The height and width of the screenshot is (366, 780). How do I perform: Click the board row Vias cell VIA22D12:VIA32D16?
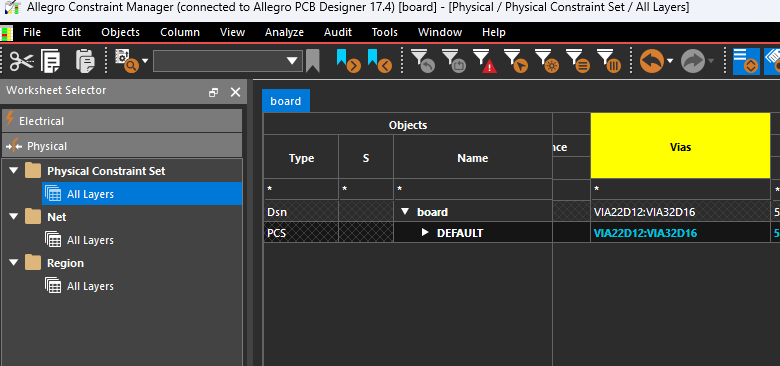tap(680, 212)
